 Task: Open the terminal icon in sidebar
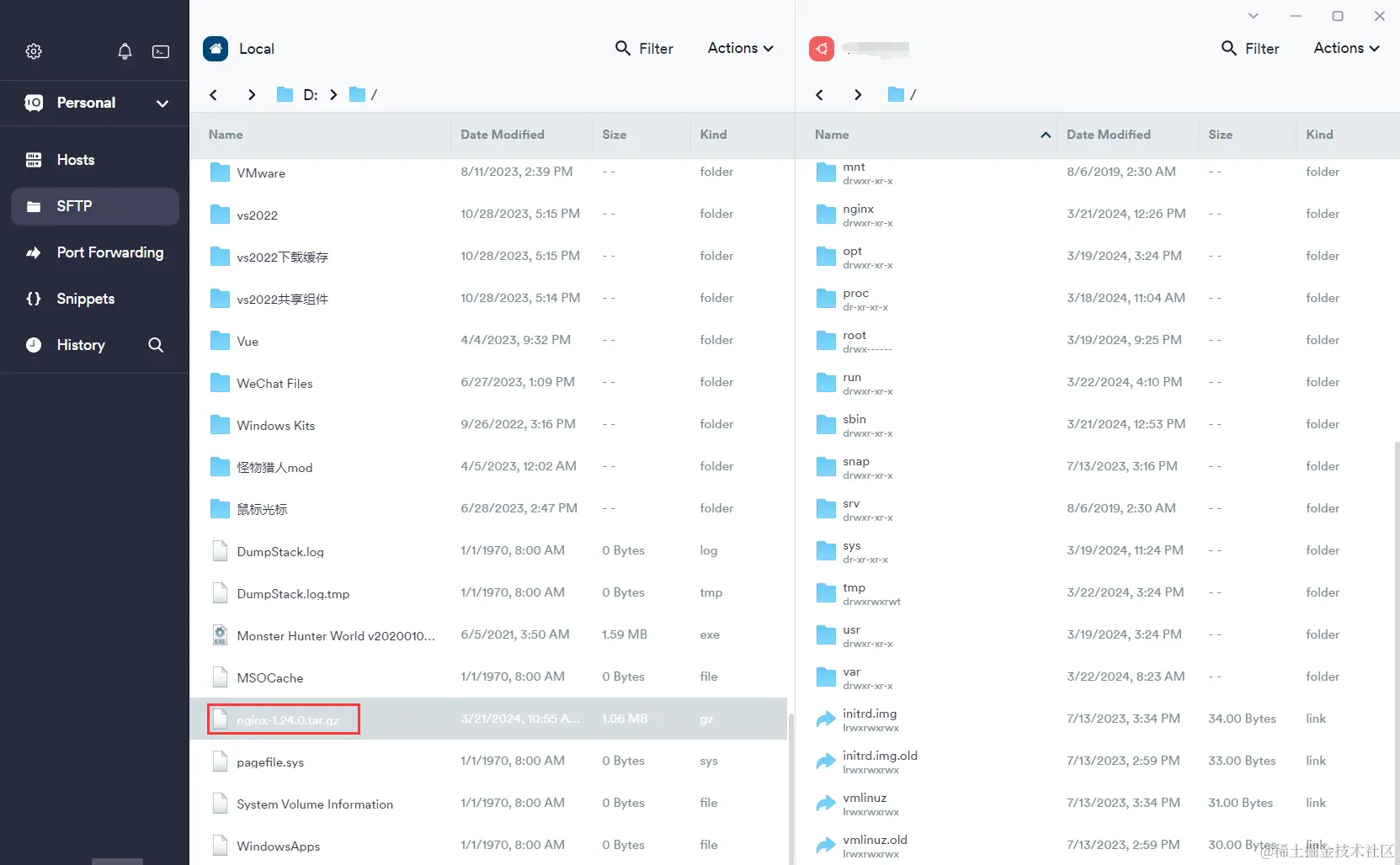click(x=161, y=51)
